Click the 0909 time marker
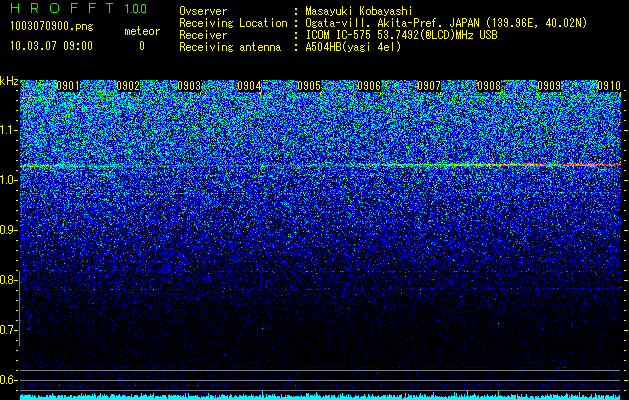 (549, 86)
